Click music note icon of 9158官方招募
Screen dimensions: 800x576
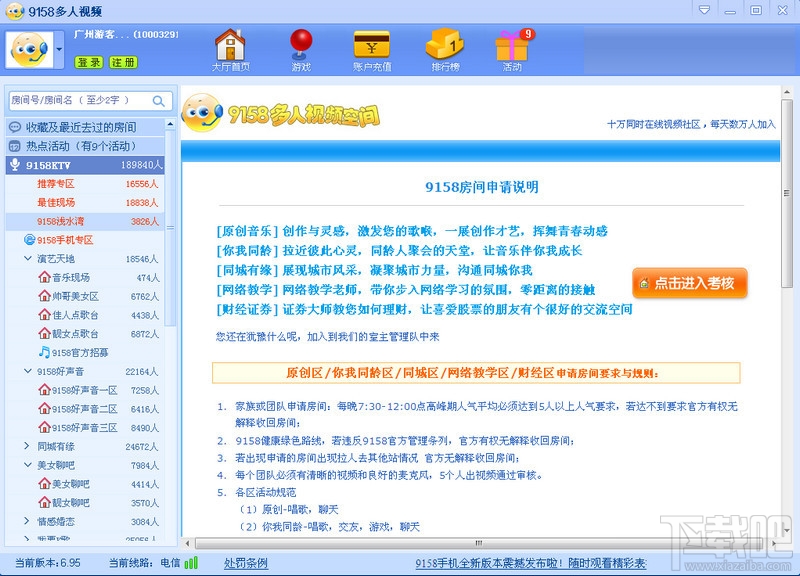tap(44, 352)
